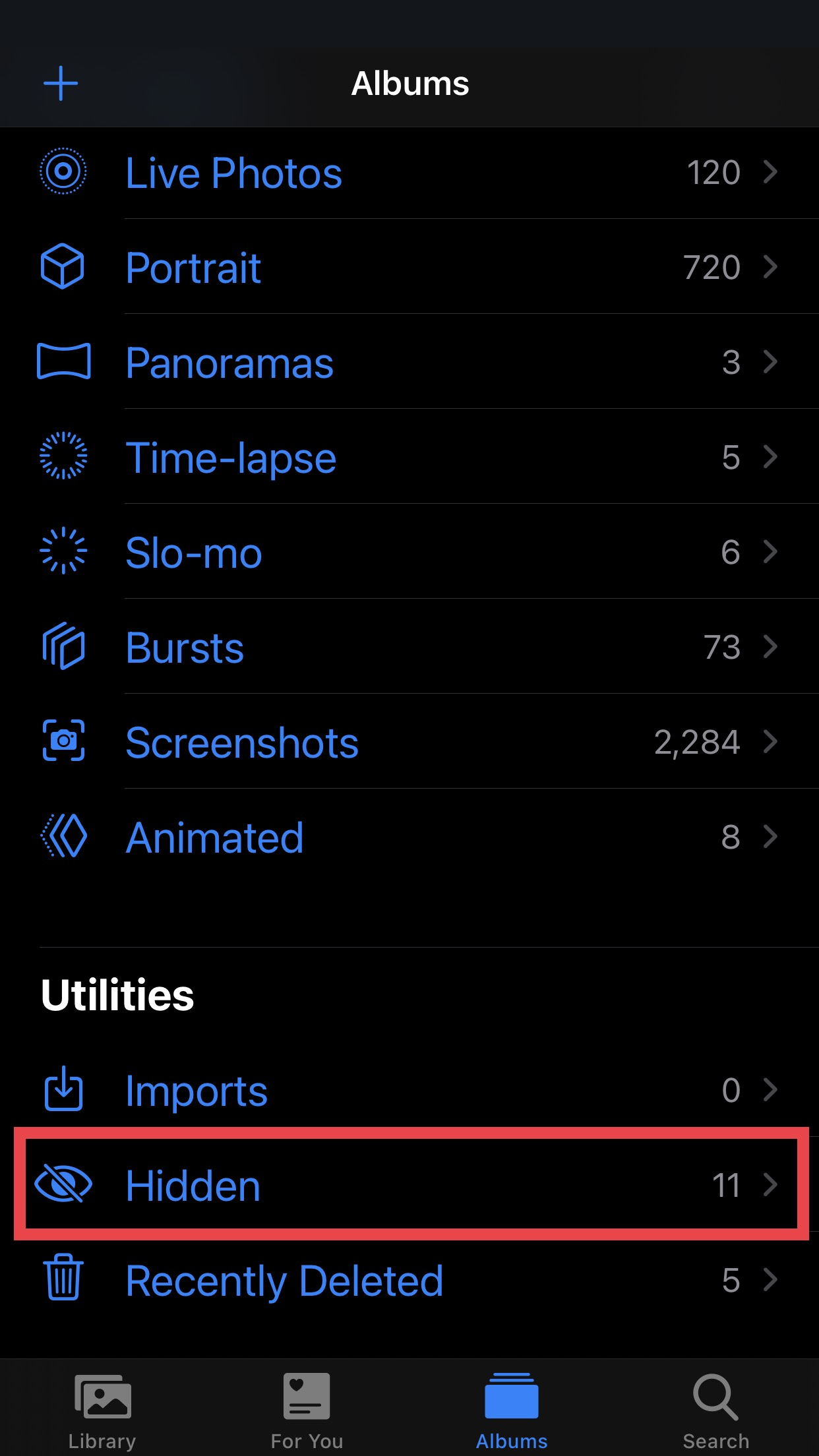Expand the Animated row chevron
Viewport: 819px width, 1456px height.
[770, 836]
